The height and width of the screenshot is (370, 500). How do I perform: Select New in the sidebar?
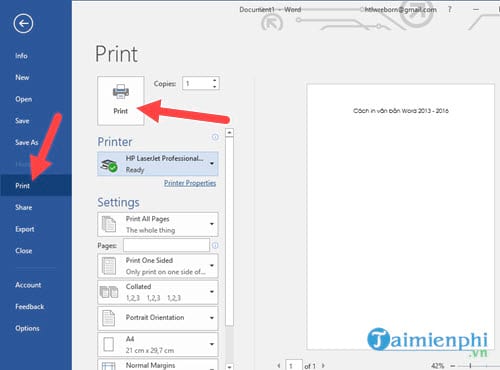[x=22, y=77]
